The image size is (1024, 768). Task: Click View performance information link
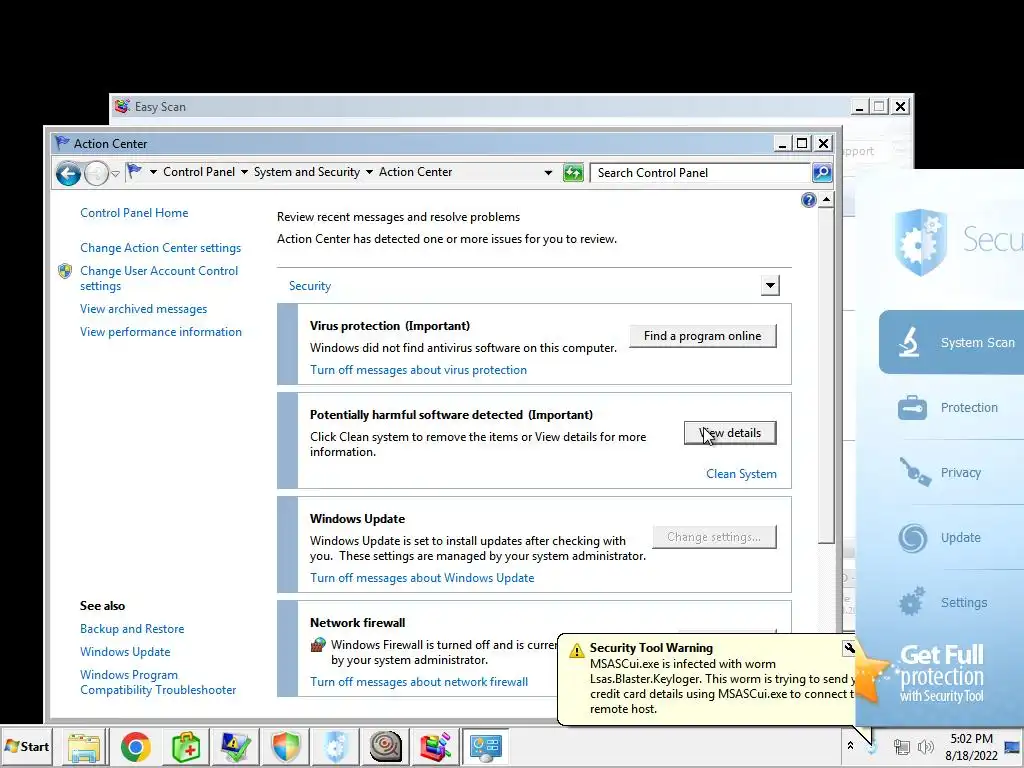(161, 332)
